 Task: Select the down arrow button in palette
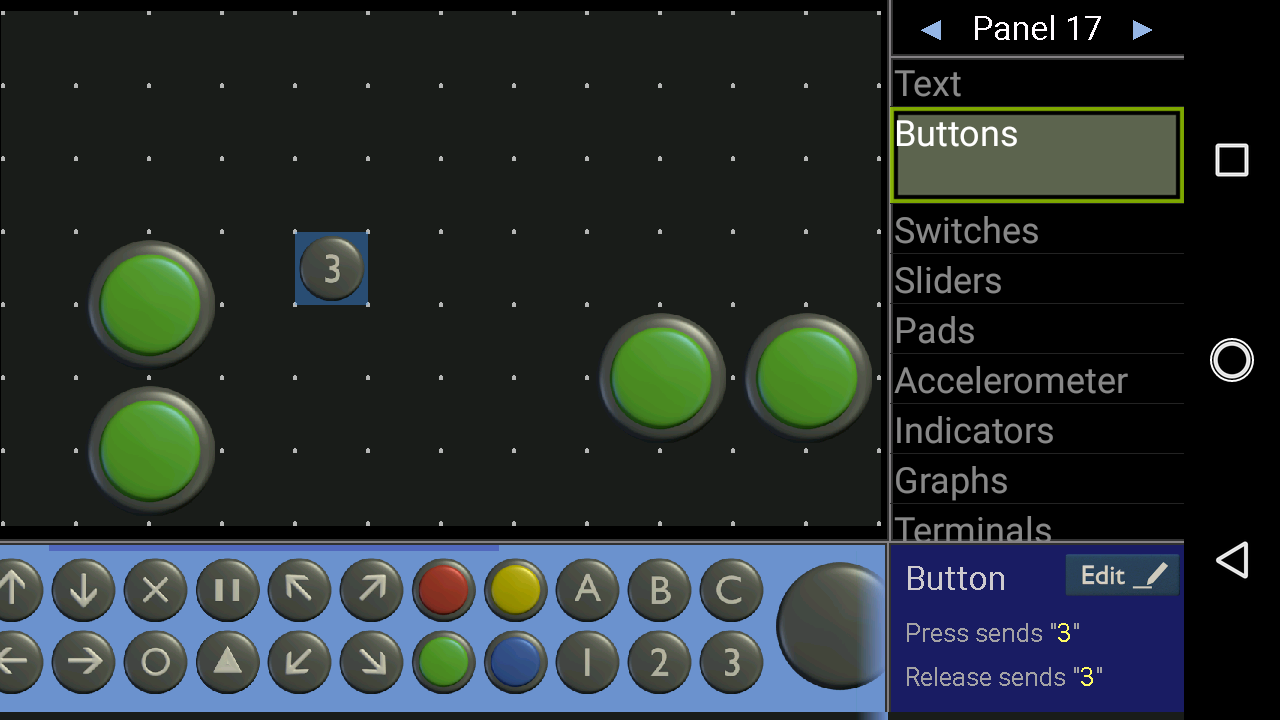pos(83,590)
